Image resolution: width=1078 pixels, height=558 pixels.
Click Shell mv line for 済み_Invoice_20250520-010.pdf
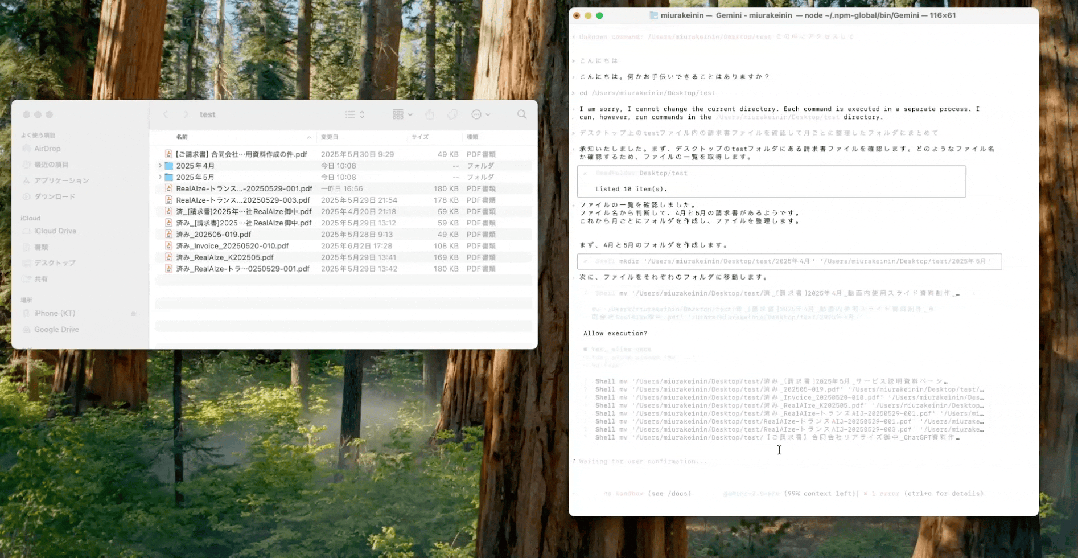click(789, 397)
